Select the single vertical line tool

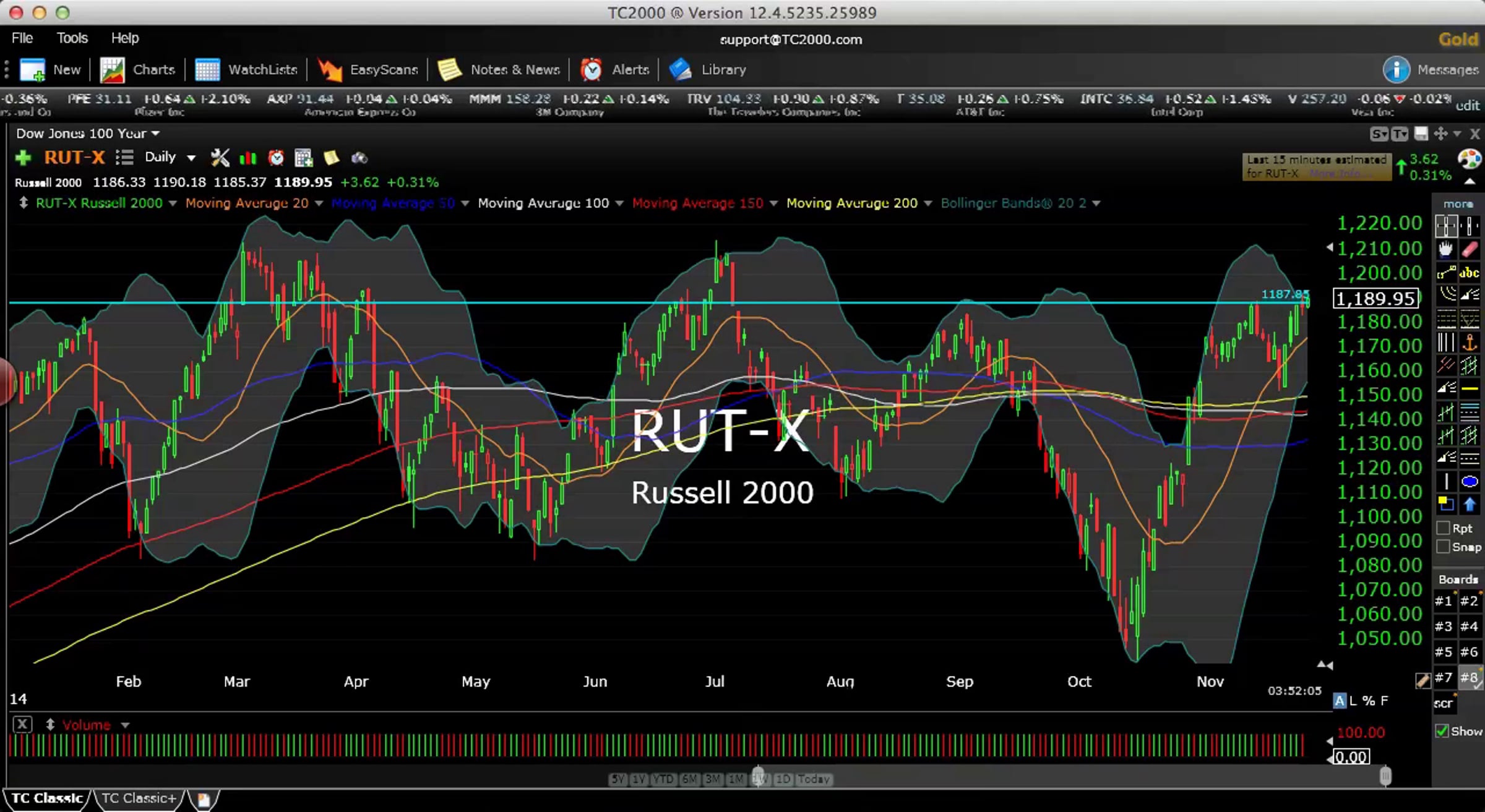click(x=1446, y=482)
